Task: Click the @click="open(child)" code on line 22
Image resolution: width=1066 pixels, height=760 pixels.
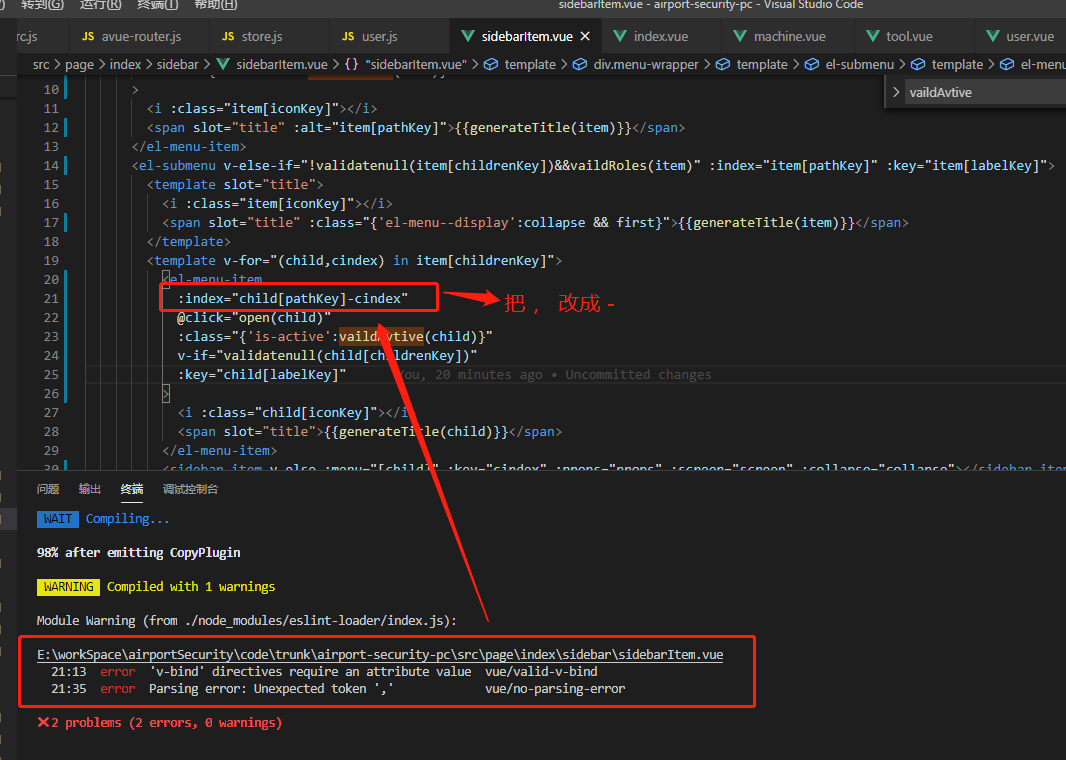Action: pyautogui.click(x=254, y=317)
